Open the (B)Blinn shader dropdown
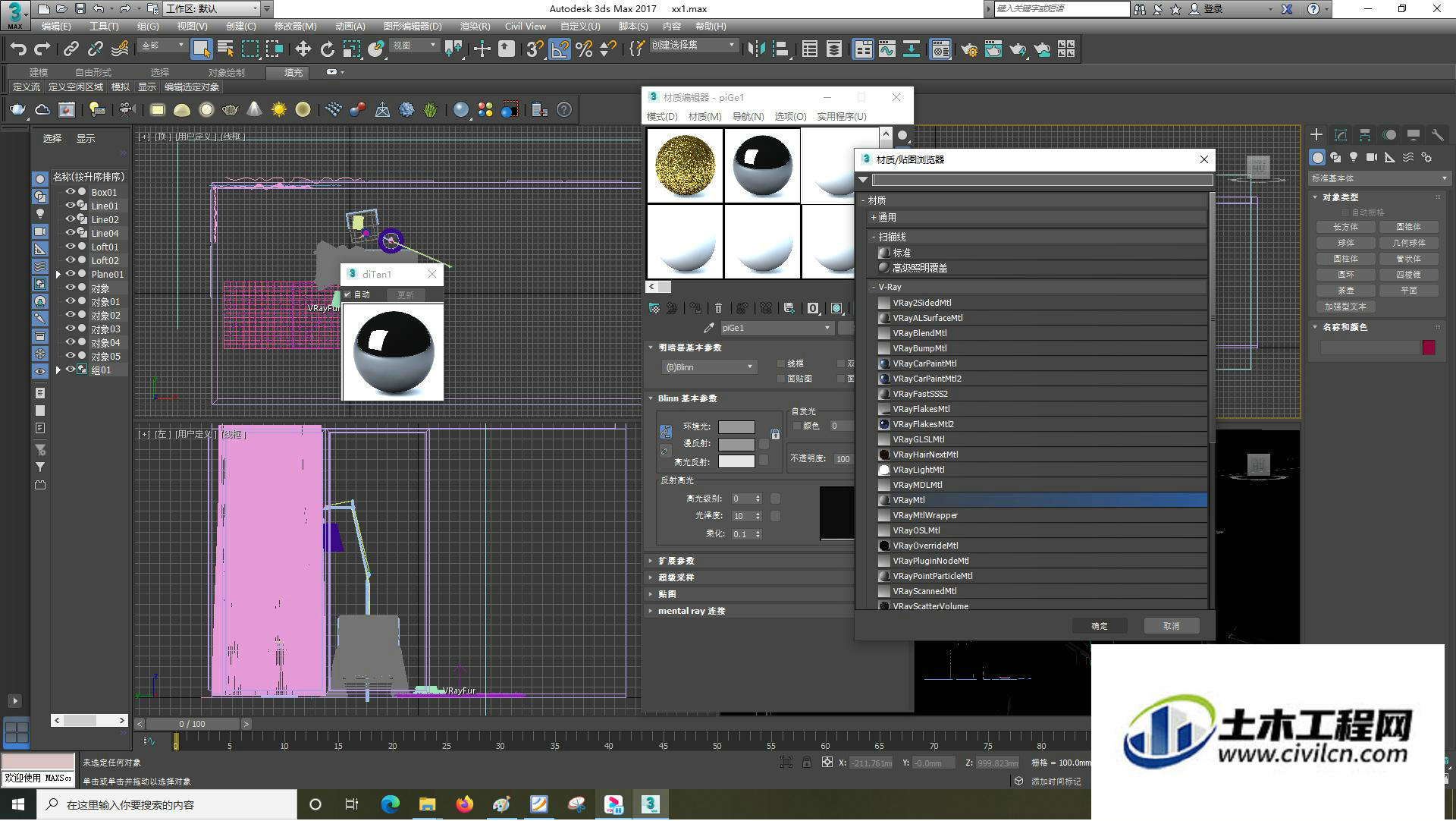This screenshot has width=1456, height=821. click(x=708, y=367)
